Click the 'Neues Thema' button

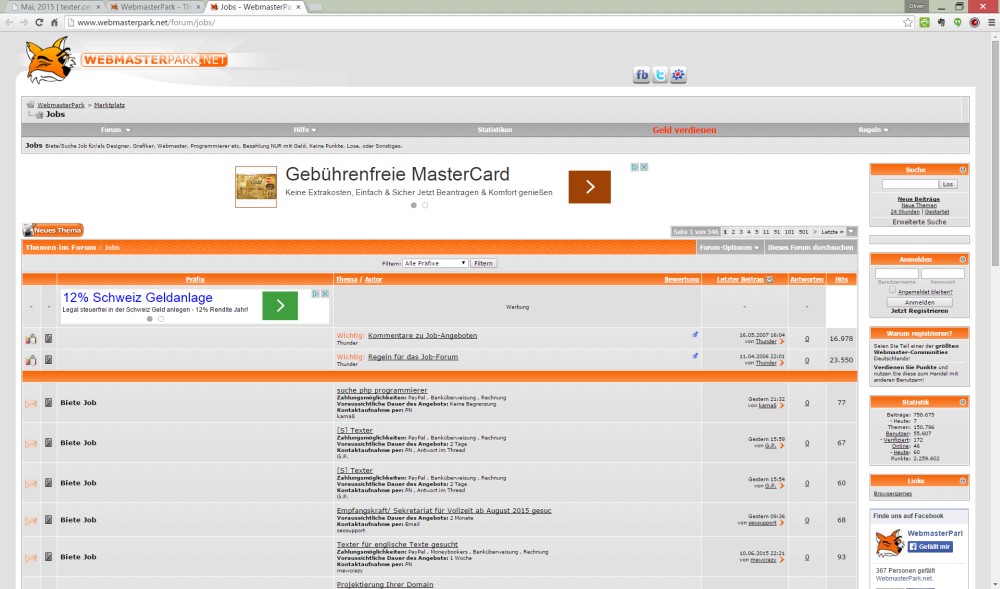point(53,231)
